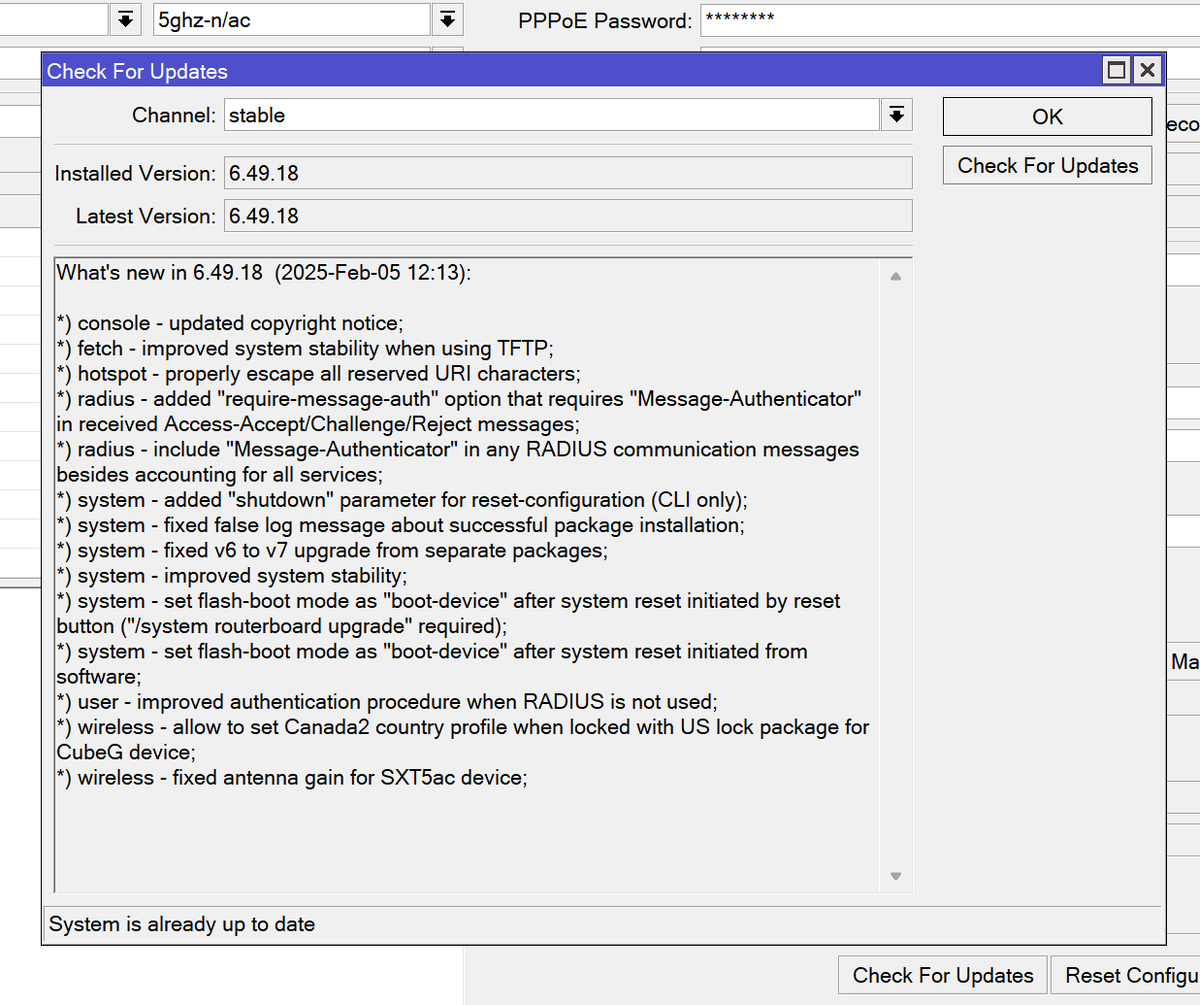Viewport: 1200px width, 1005px height.
Task: Select the Channel field showing stable
Action: (552, 115)
